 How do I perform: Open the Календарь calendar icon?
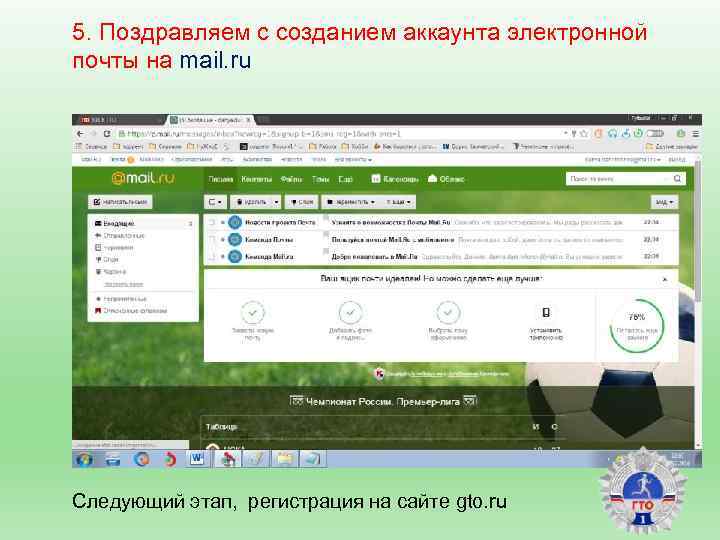click(x=376, y=179)
